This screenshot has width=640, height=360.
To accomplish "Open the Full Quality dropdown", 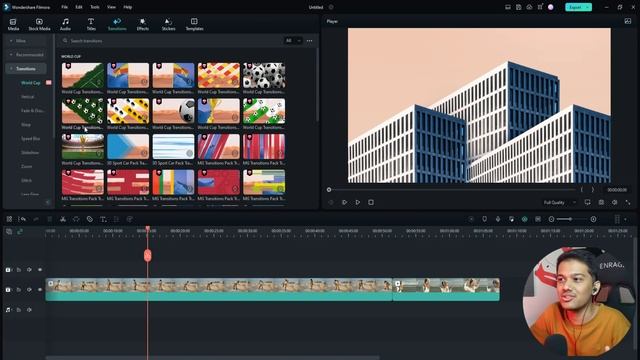I will tap(559, 202).
